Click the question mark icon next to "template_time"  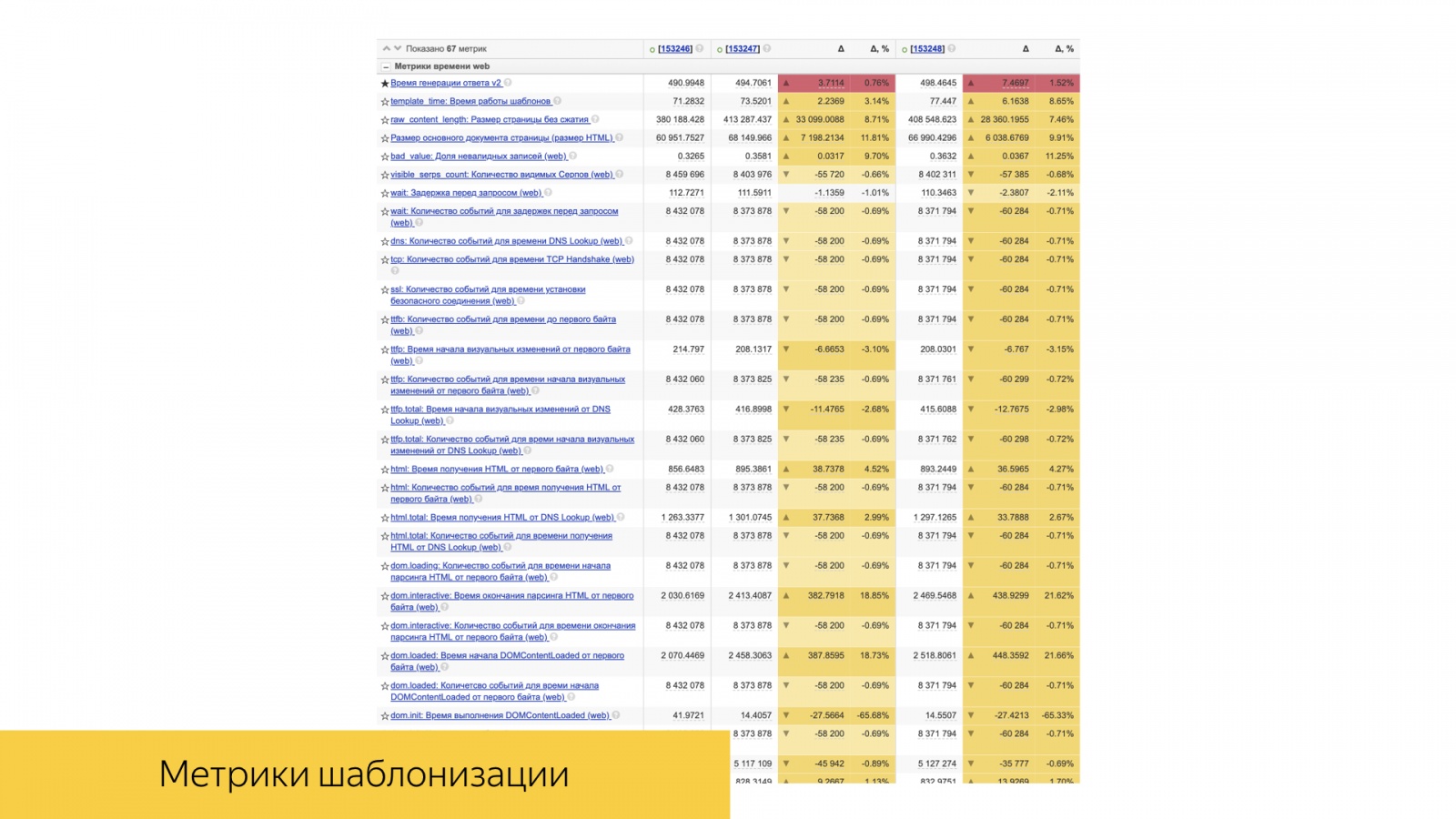pyautogui.click(x=557, y=101)
